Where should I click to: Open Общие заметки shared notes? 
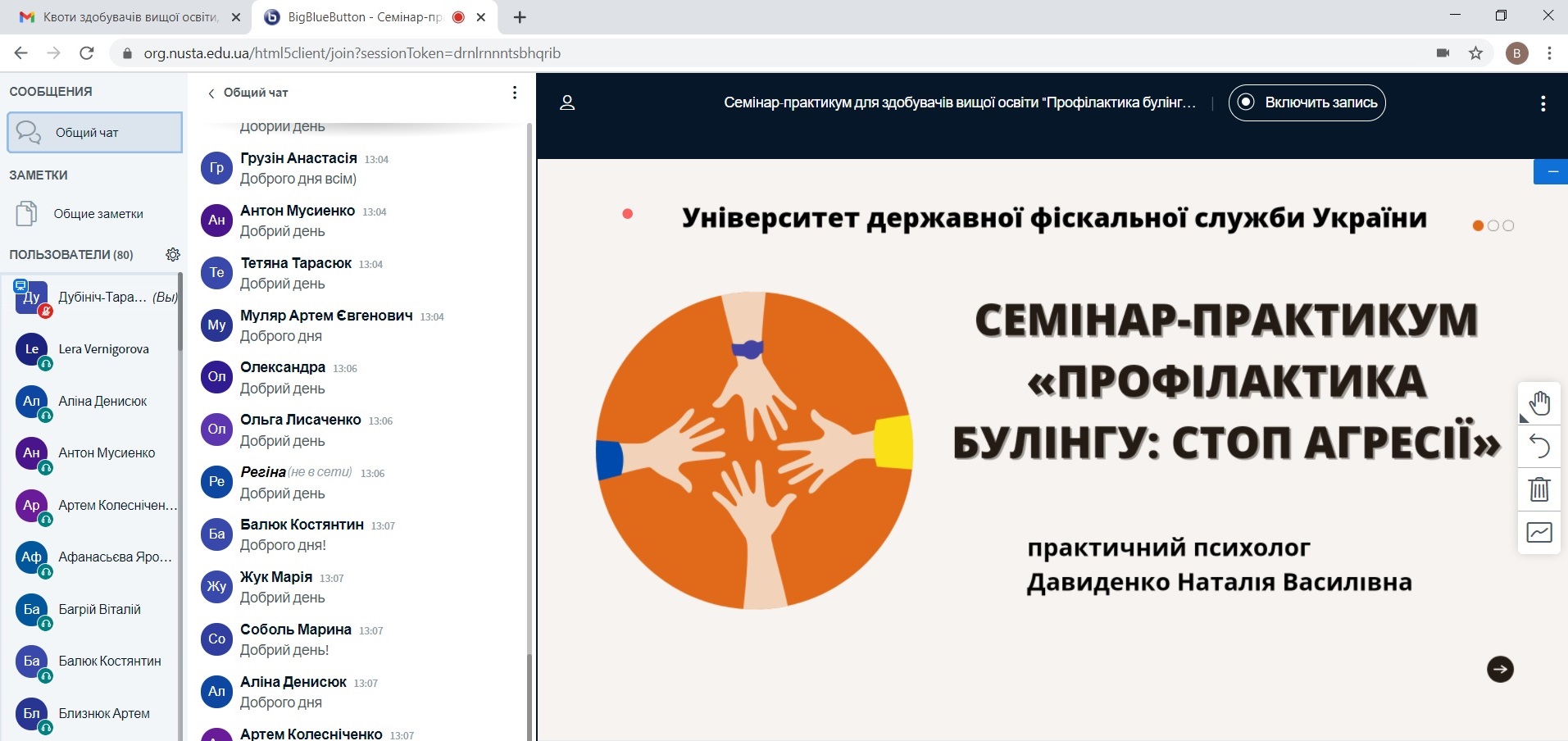95,213
